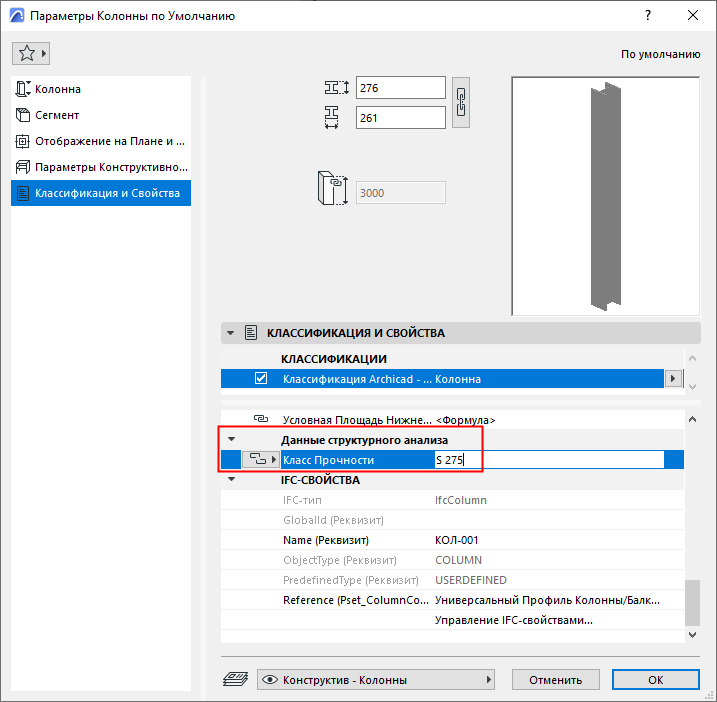The image size is (717, 702).
Task: Click КЛАССИФИКАЦИЯ И СВОЙСТВА panel document icon
Action: click(251, 332)
